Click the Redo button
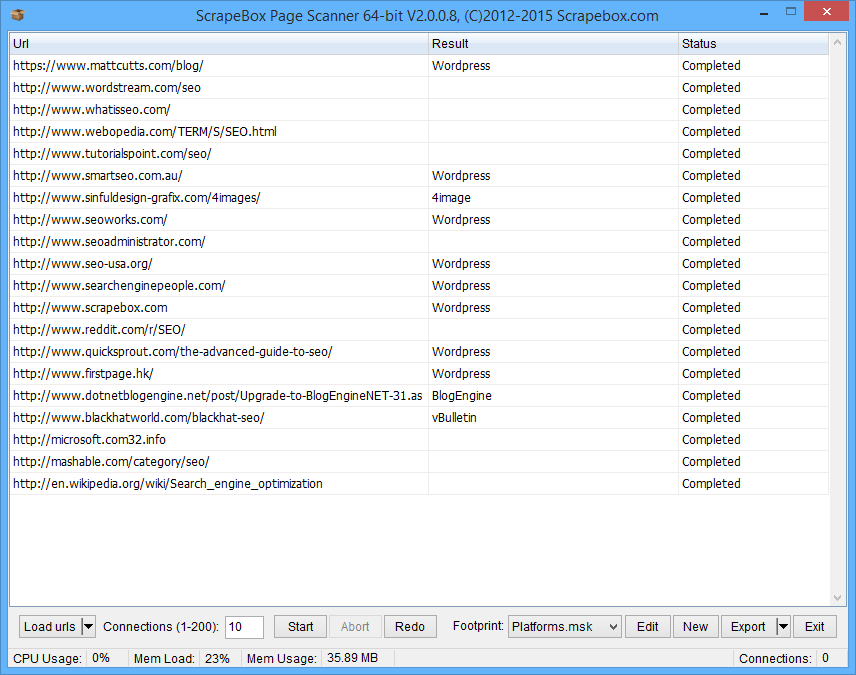Image resolution: width=856 pixels, height=675 pixels. coord(410,627)
